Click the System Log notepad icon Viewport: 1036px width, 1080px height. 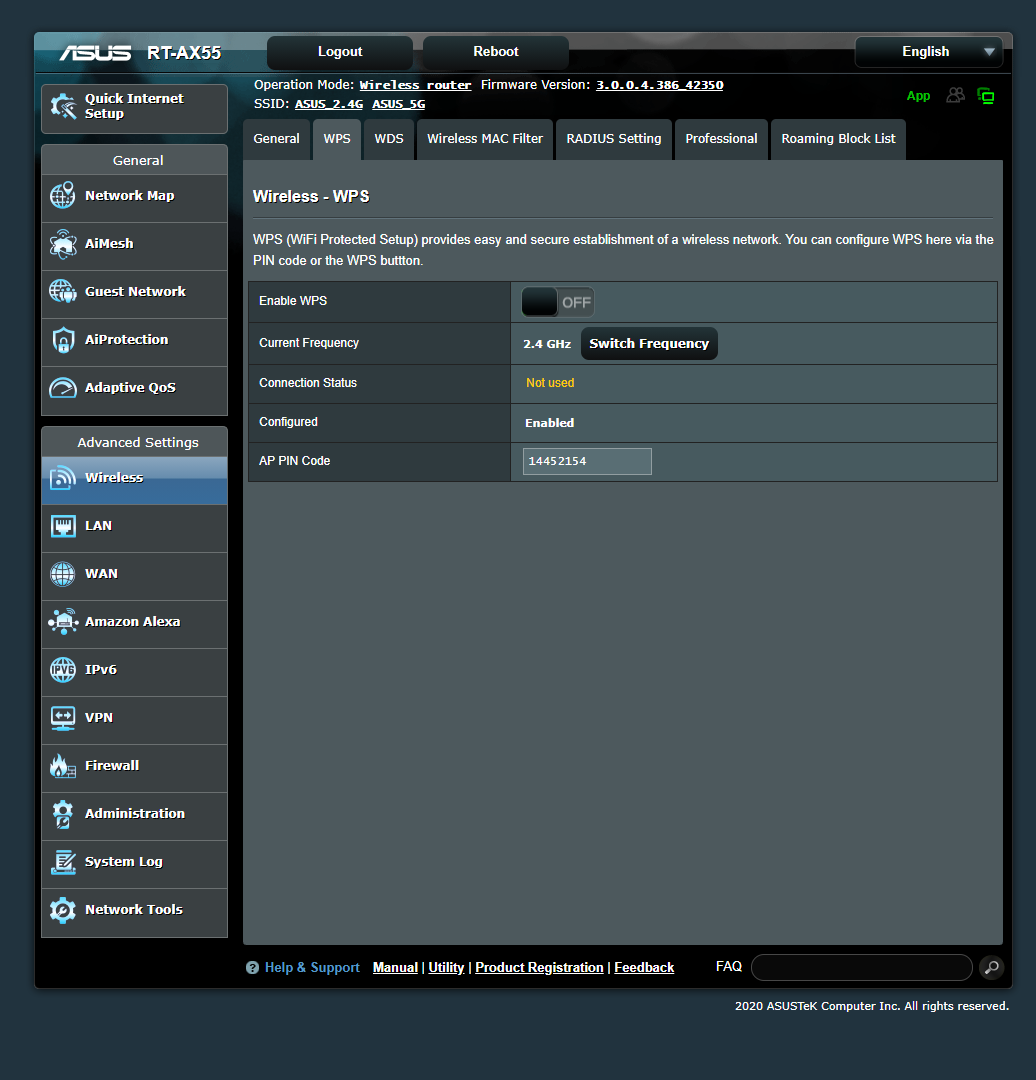63,862
